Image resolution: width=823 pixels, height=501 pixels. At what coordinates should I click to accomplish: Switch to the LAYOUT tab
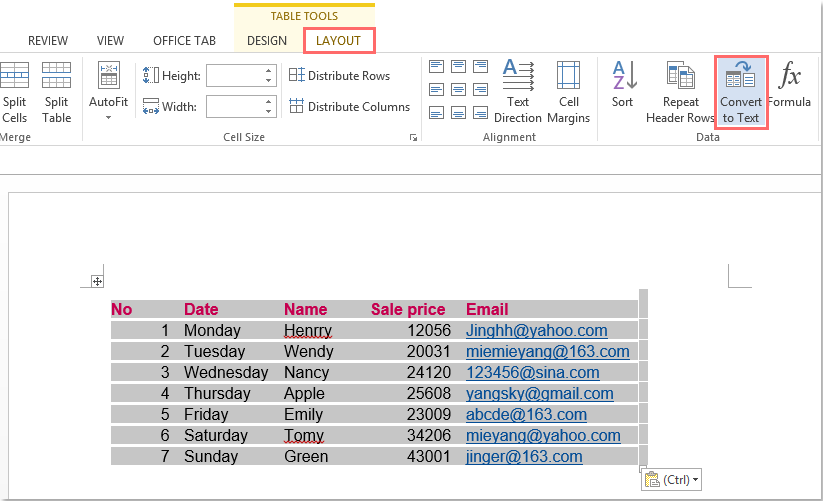click(338, 41)
